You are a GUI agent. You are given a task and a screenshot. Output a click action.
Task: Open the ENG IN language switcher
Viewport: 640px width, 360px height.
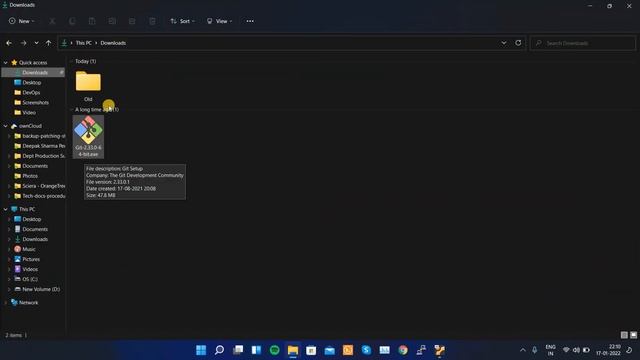(550, 350)
